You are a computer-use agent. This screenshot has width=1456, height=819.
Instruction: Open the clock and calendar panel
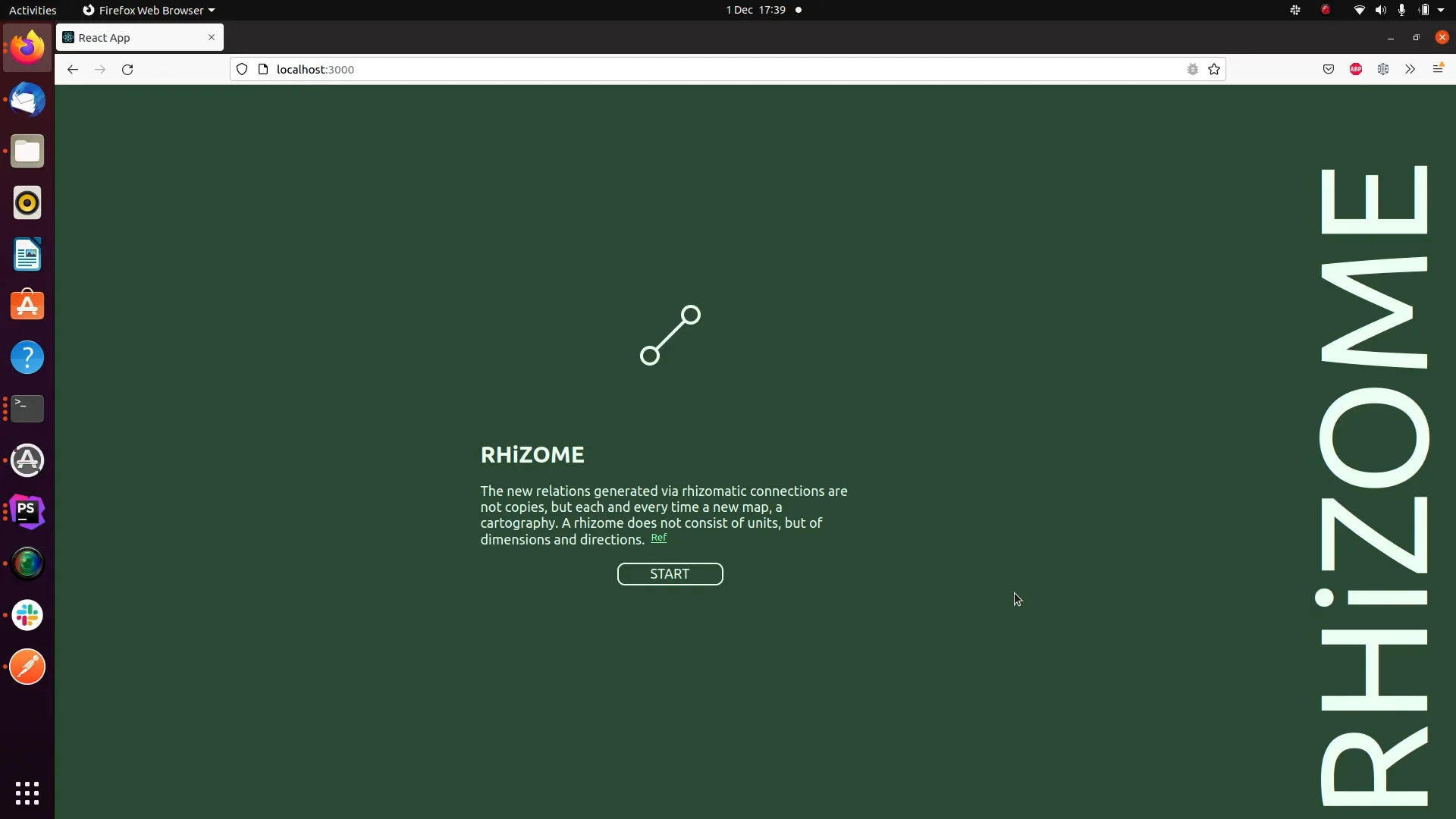tap(755, 10)
